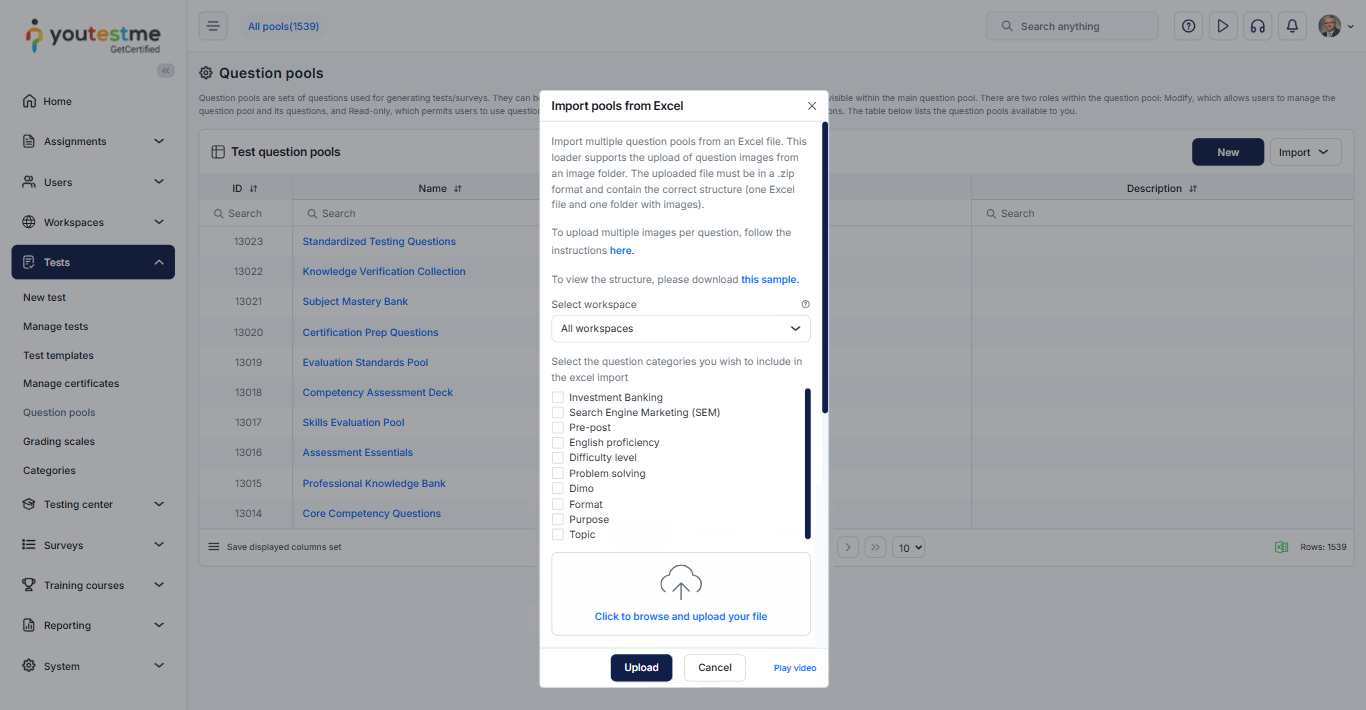Open the notifications bell
Screen dimensions: 1366x710
tap(1292, 26)
